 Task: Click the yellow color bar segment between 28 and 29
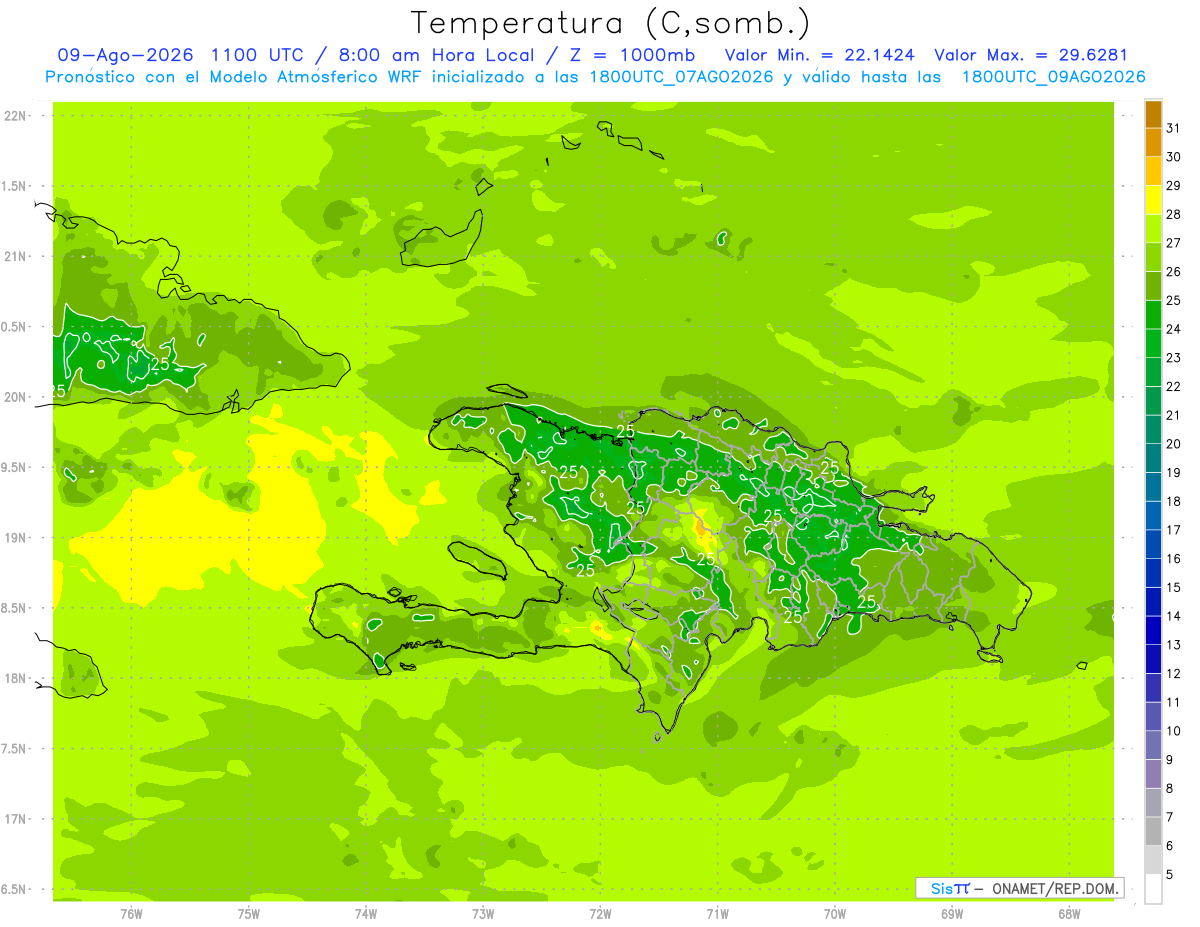[1154, 200]
